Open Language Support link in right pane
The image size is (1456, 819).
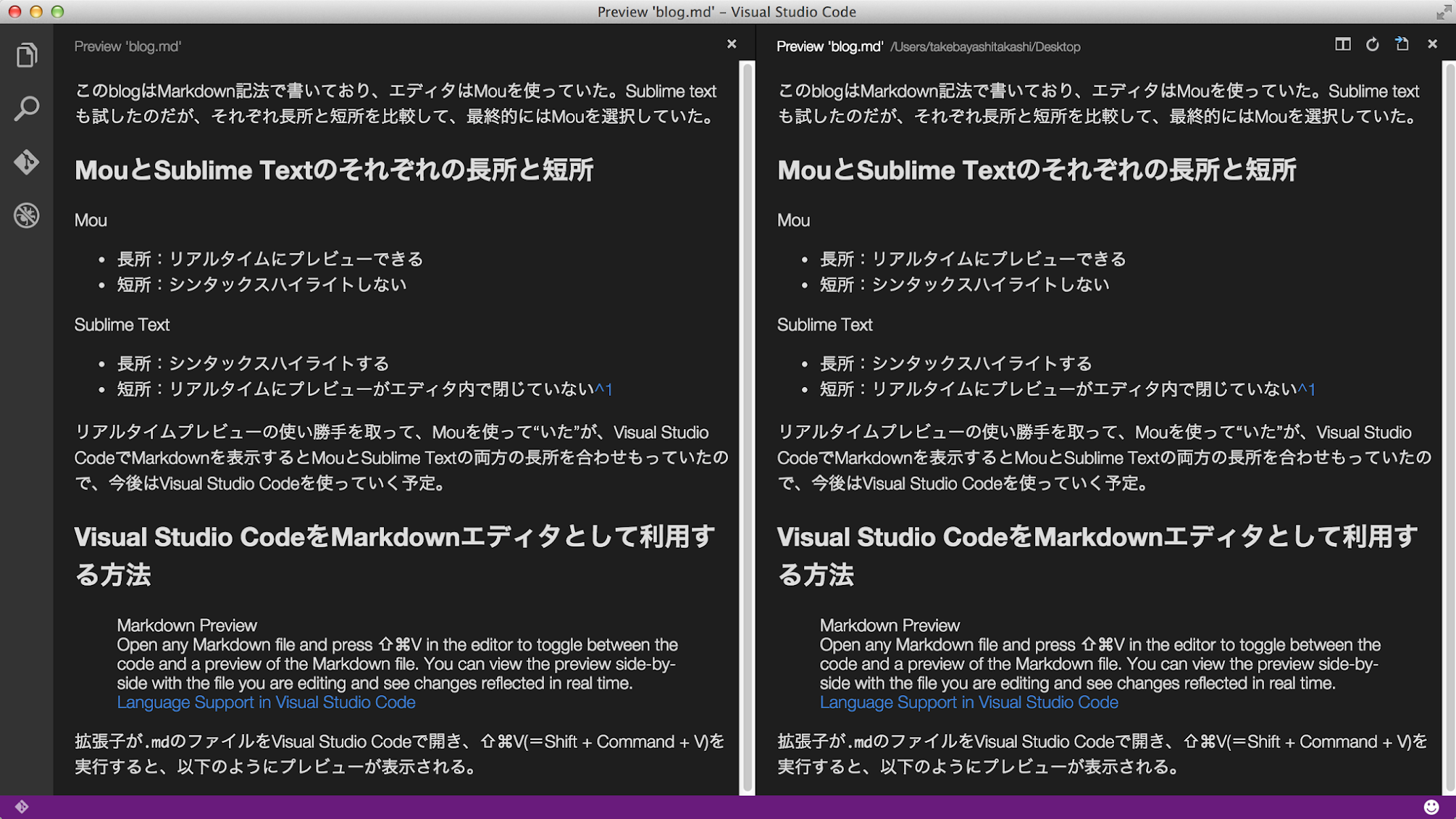point(968,702)
